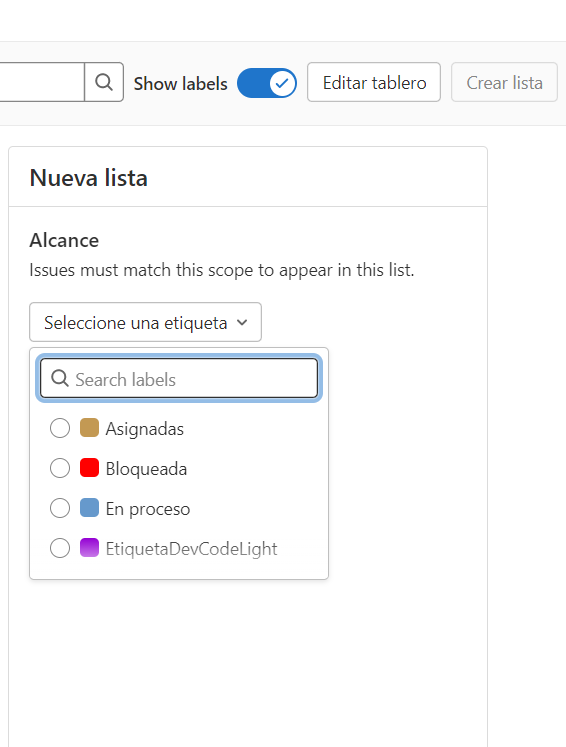The width and height of the screenshot is (566, 747).
Task: Click the tan Asignadas color swatch
Action: (90, 428)
